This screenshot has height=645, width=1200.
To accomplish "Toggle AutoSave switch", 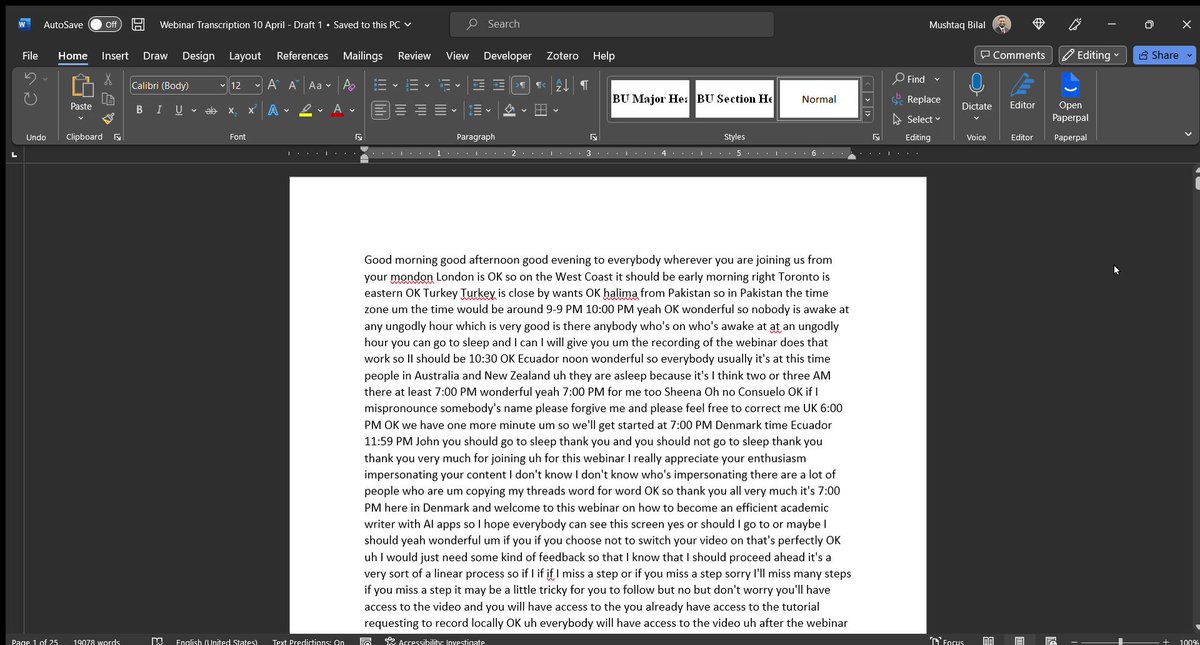I will pyautogui.click(x=104, y=24).
